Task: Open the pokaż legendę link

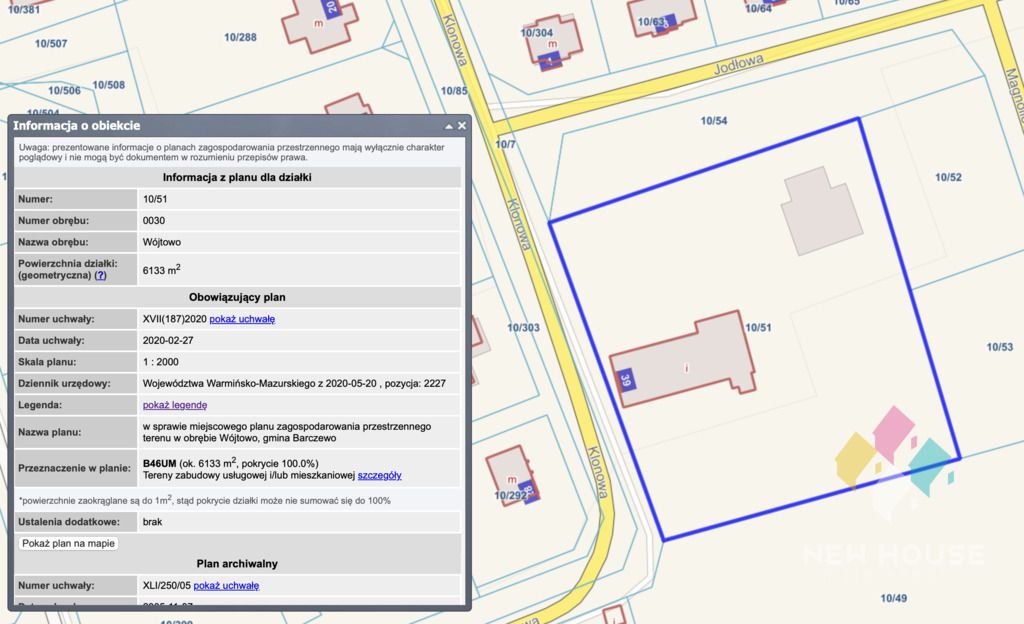Action: [x=174, y=405]
